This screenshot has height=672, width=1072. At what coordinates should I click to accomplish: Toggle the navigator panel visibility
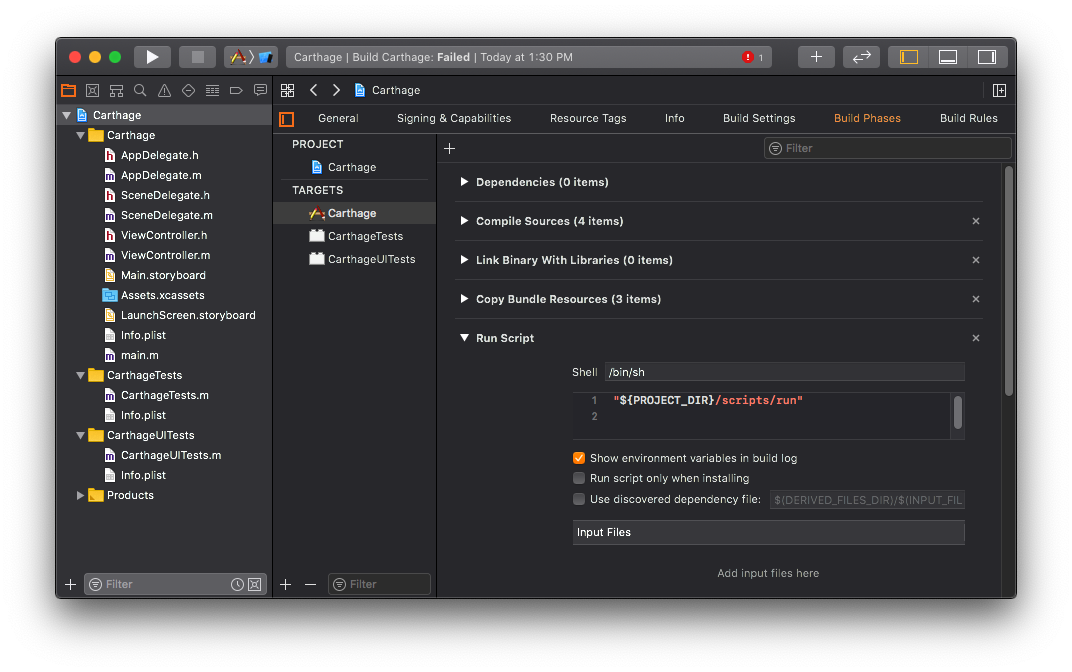click(x=909, y=57)
